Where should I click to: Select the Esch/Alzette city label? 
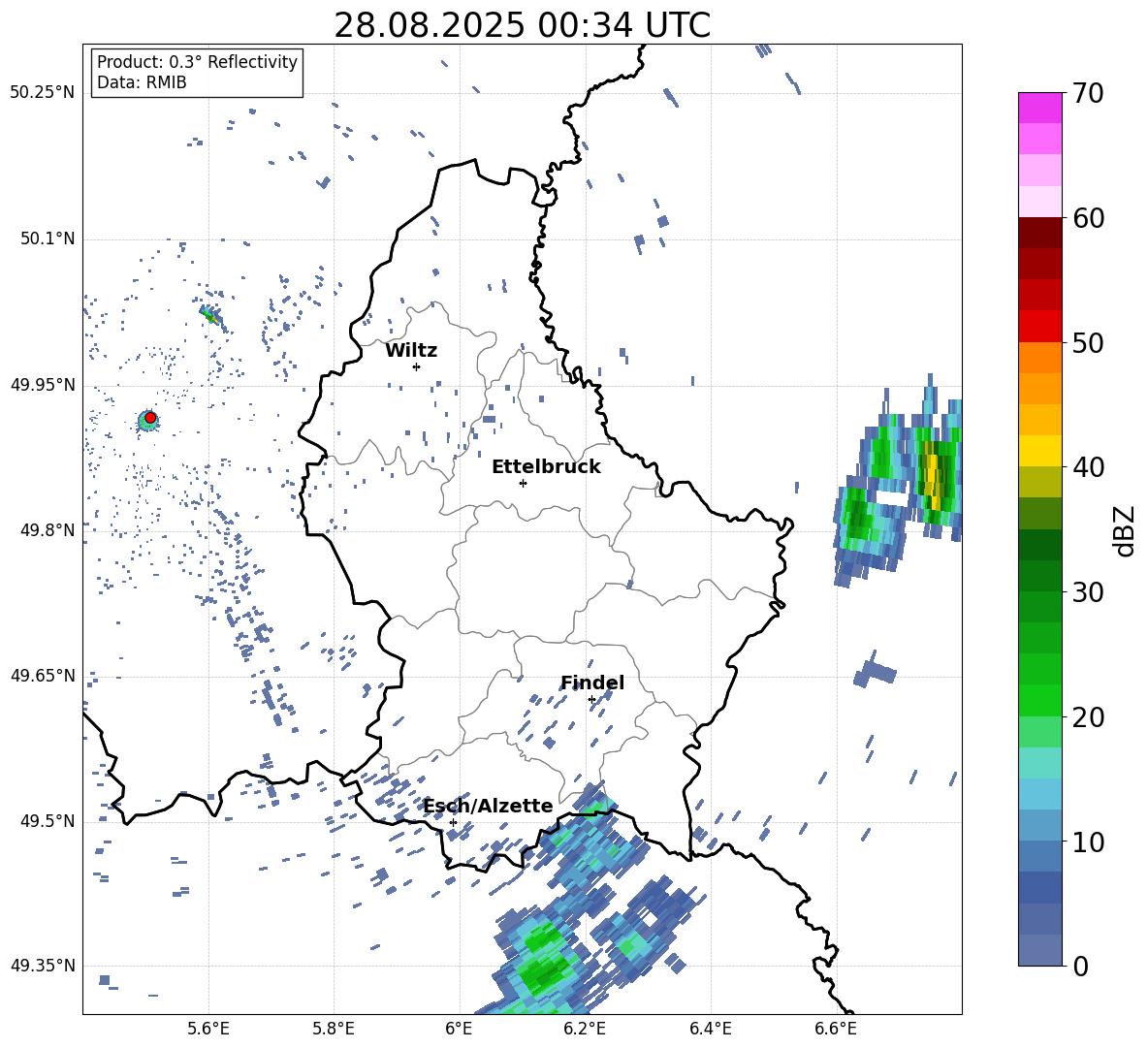489,806
